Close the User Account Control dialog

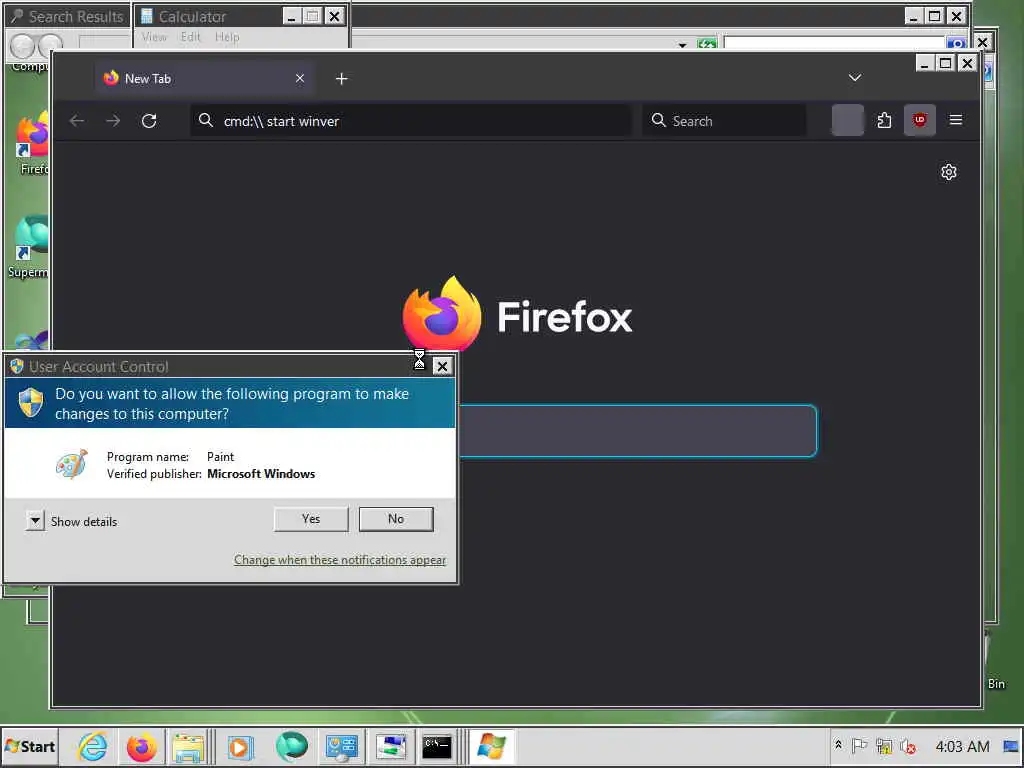point(442,366)
